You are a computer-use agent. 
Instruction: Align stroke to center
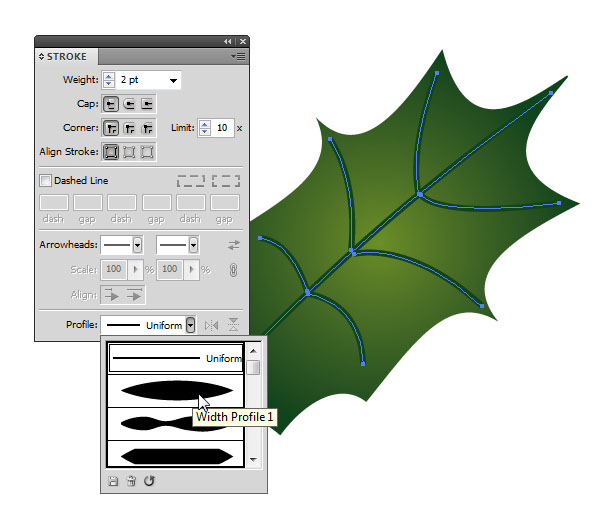(111, 152)
